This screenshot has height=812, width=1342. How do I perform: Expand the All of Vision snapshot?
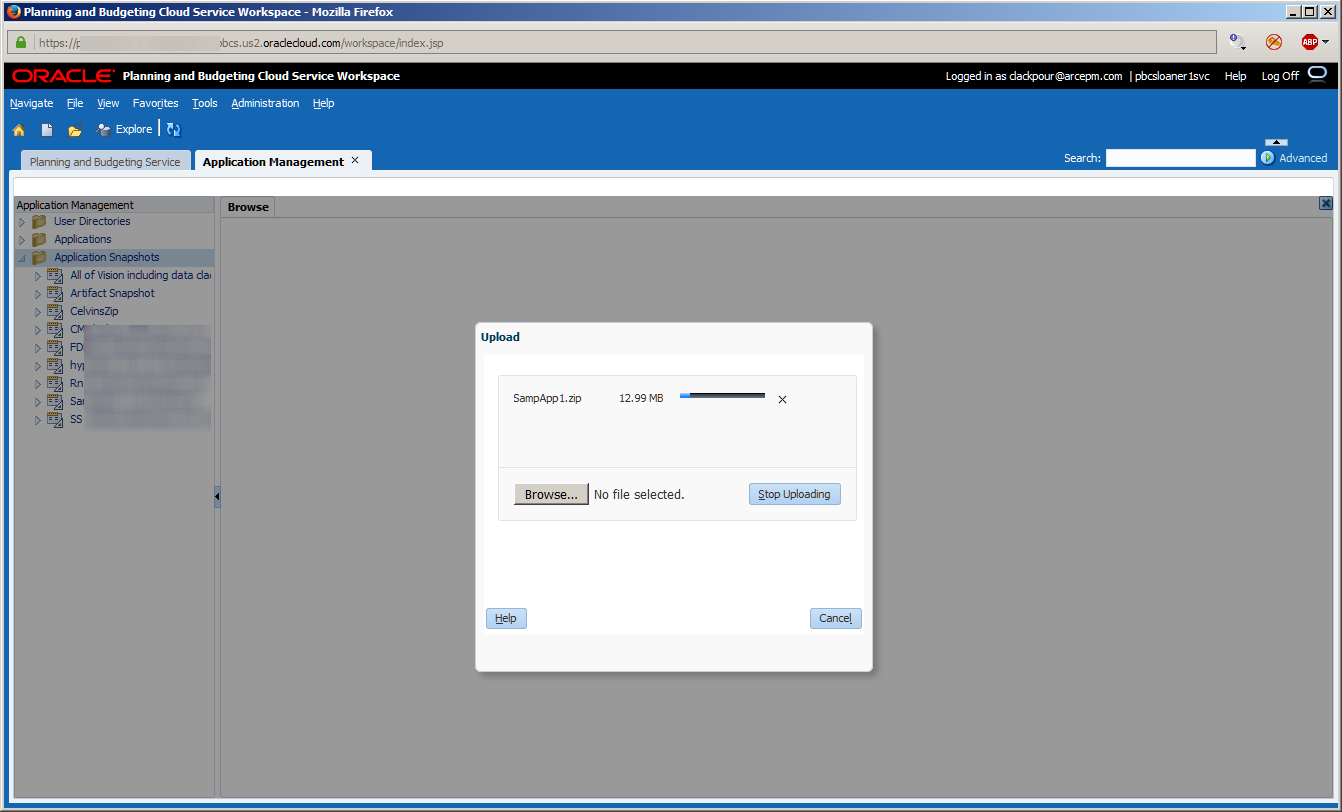38,276
